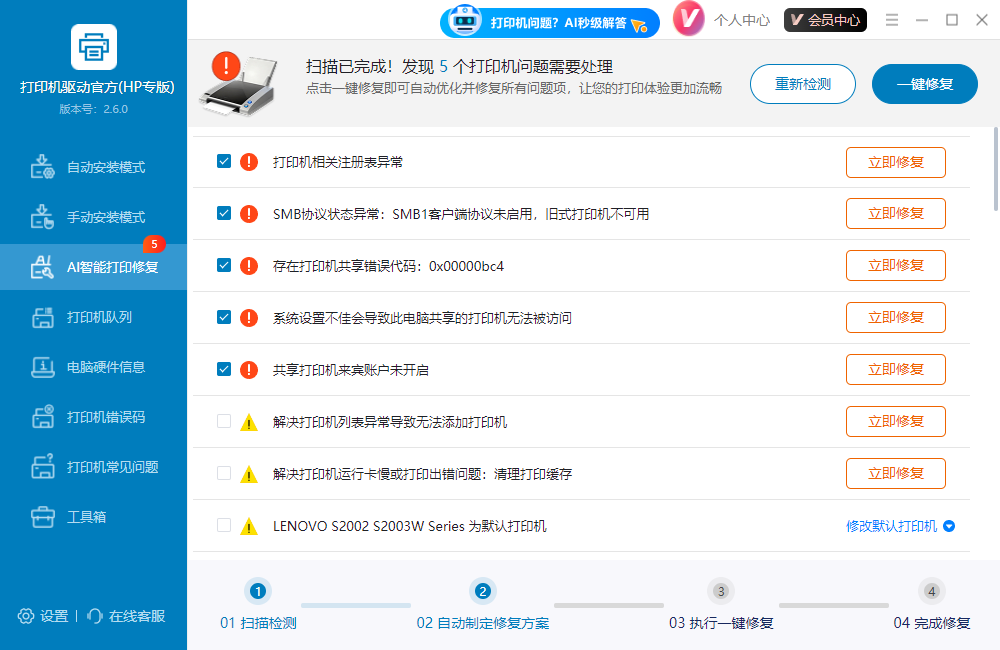Click step 3 执行一键修复 progress marker
This screenshot has height=650, width=1000.
coord(720,591)
